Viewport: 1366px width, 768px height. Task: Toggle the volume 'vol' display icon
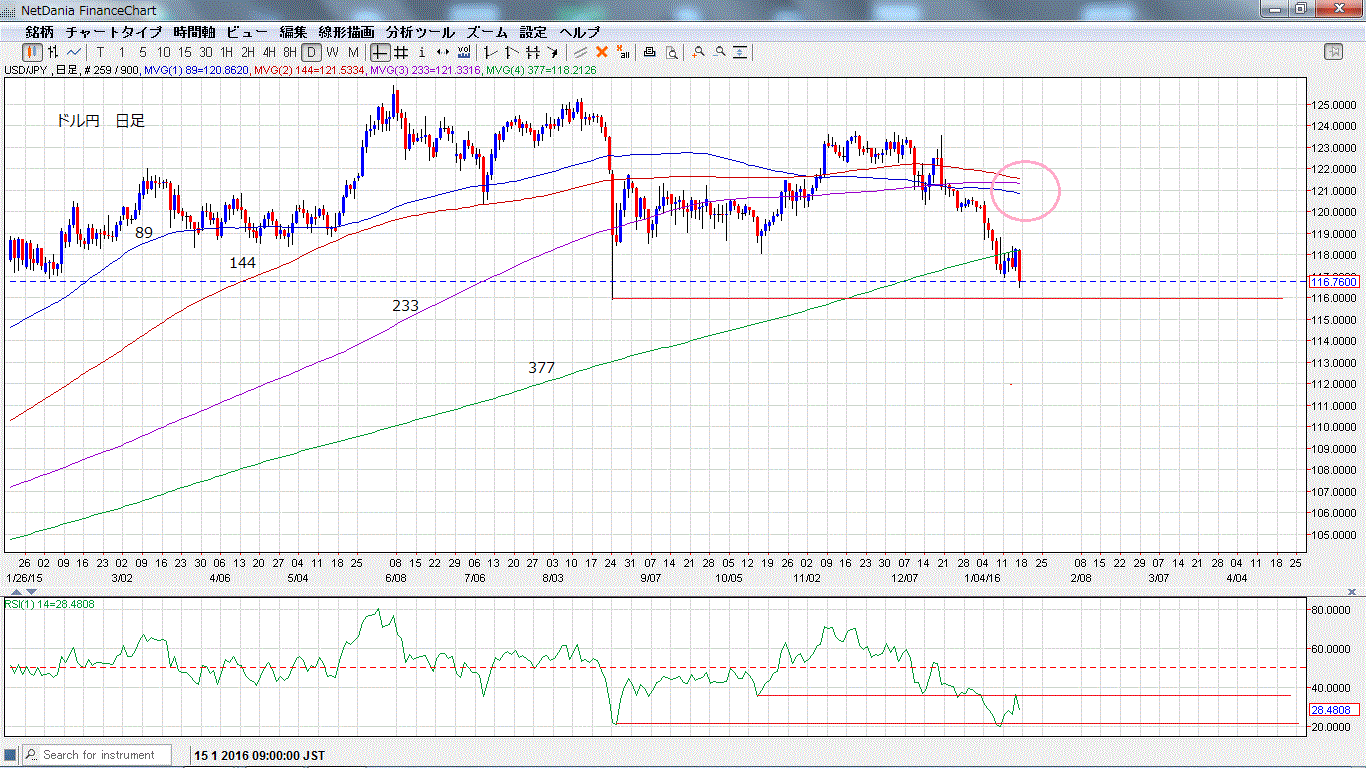(x=464, y=52)
